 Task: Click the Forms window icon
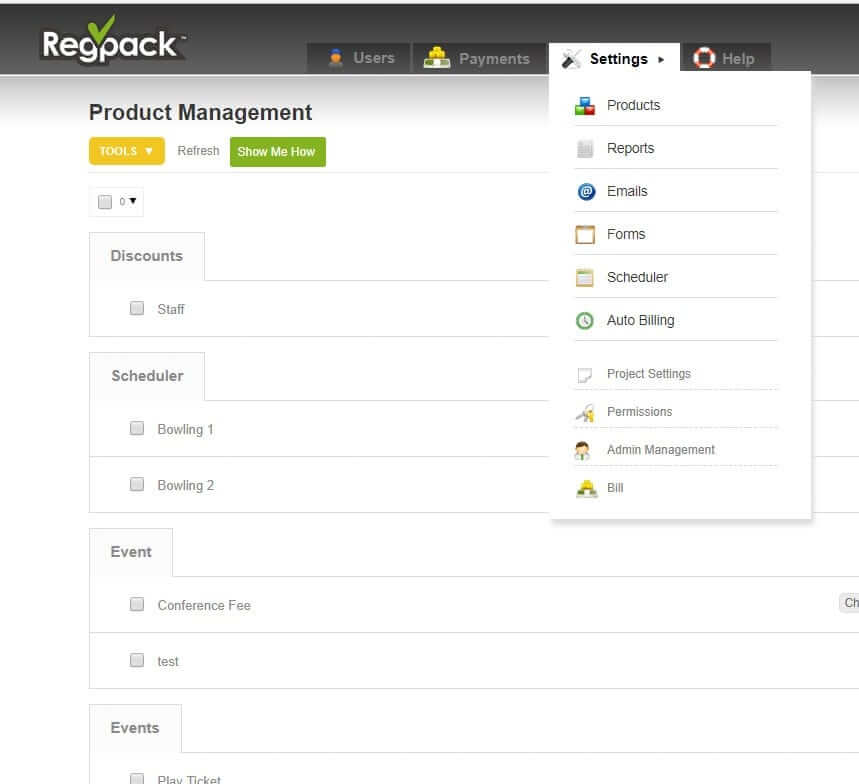point(585,235)
